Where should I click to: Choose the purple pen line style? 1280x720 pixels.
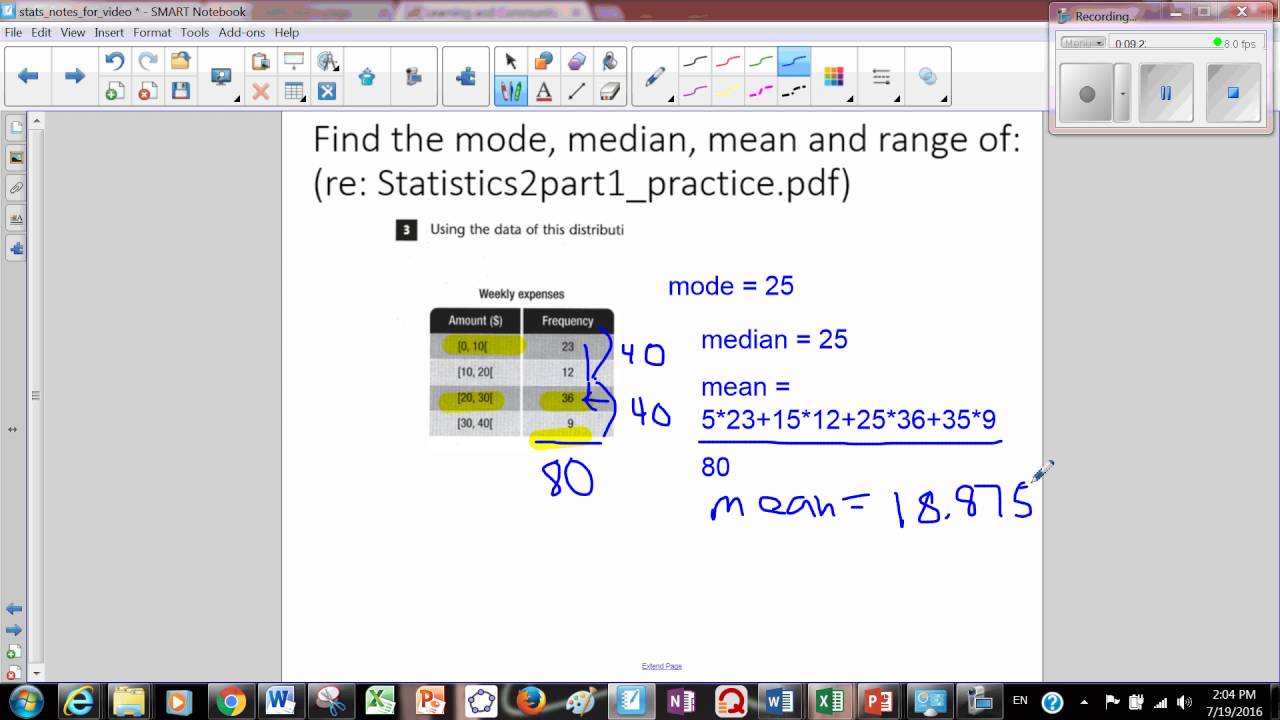point(695,92)
